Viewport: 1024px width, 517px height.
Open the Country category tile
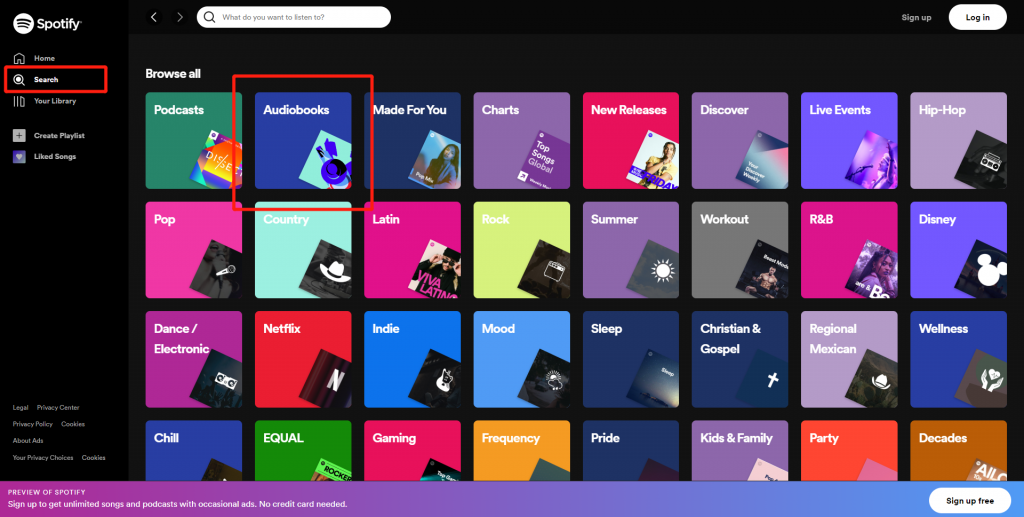303,250
